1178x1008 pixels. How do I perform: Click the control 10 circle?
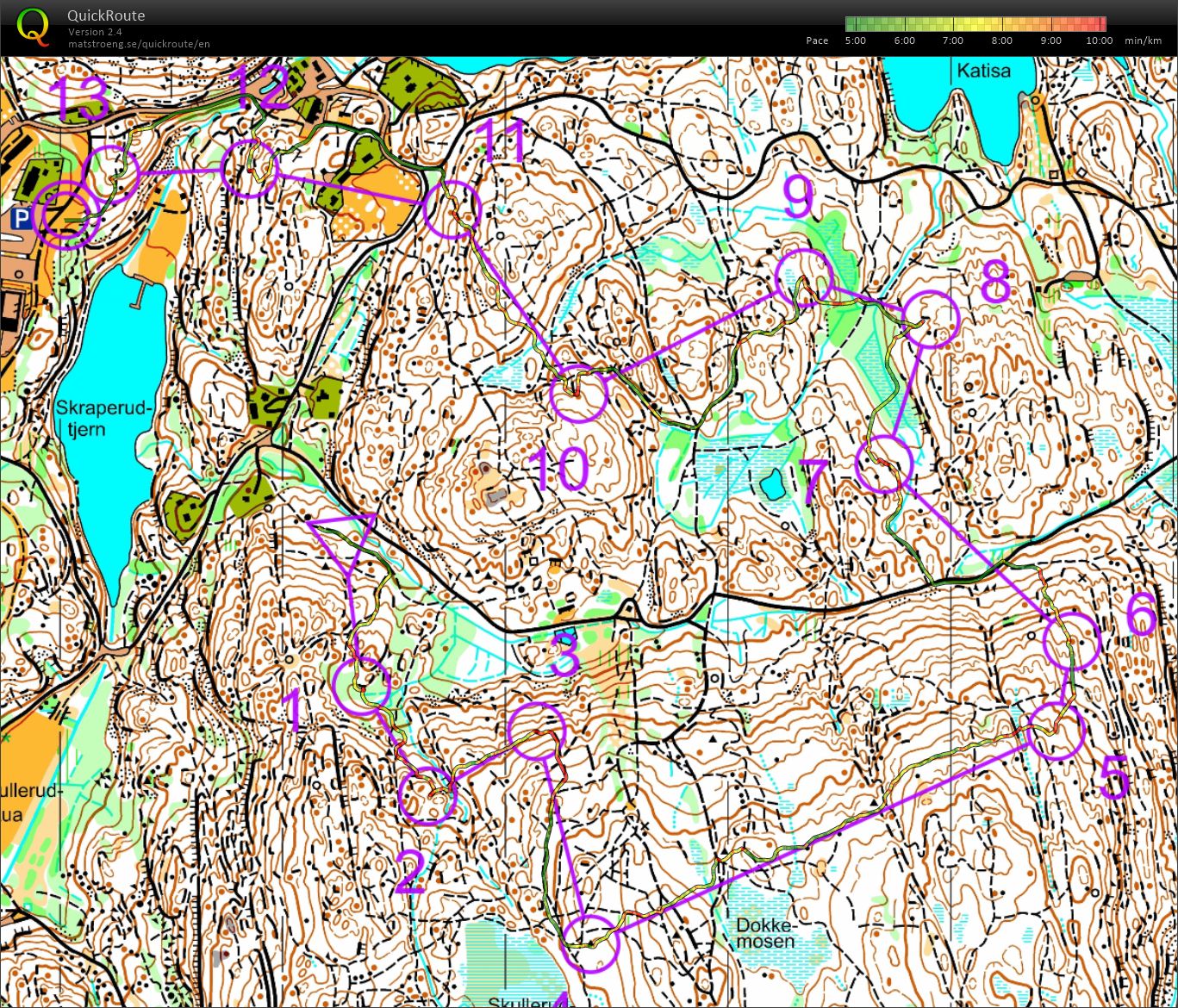point(579,393)
